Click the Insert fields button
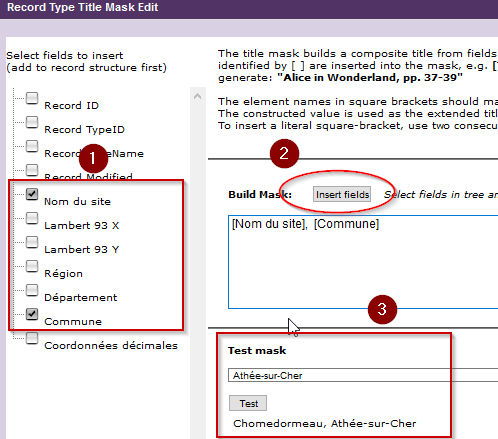The image size is (498, 439). point(342,194)
